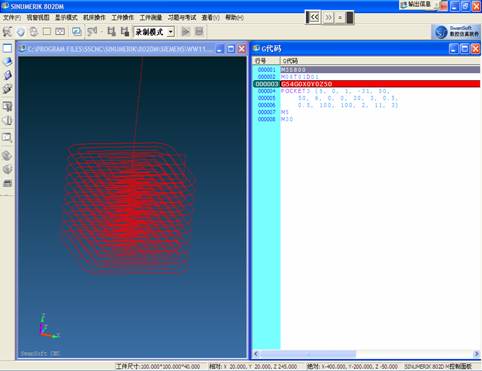Click the green play button in toolbar
This screenshot has width=482, height=371.
point(186,32)
